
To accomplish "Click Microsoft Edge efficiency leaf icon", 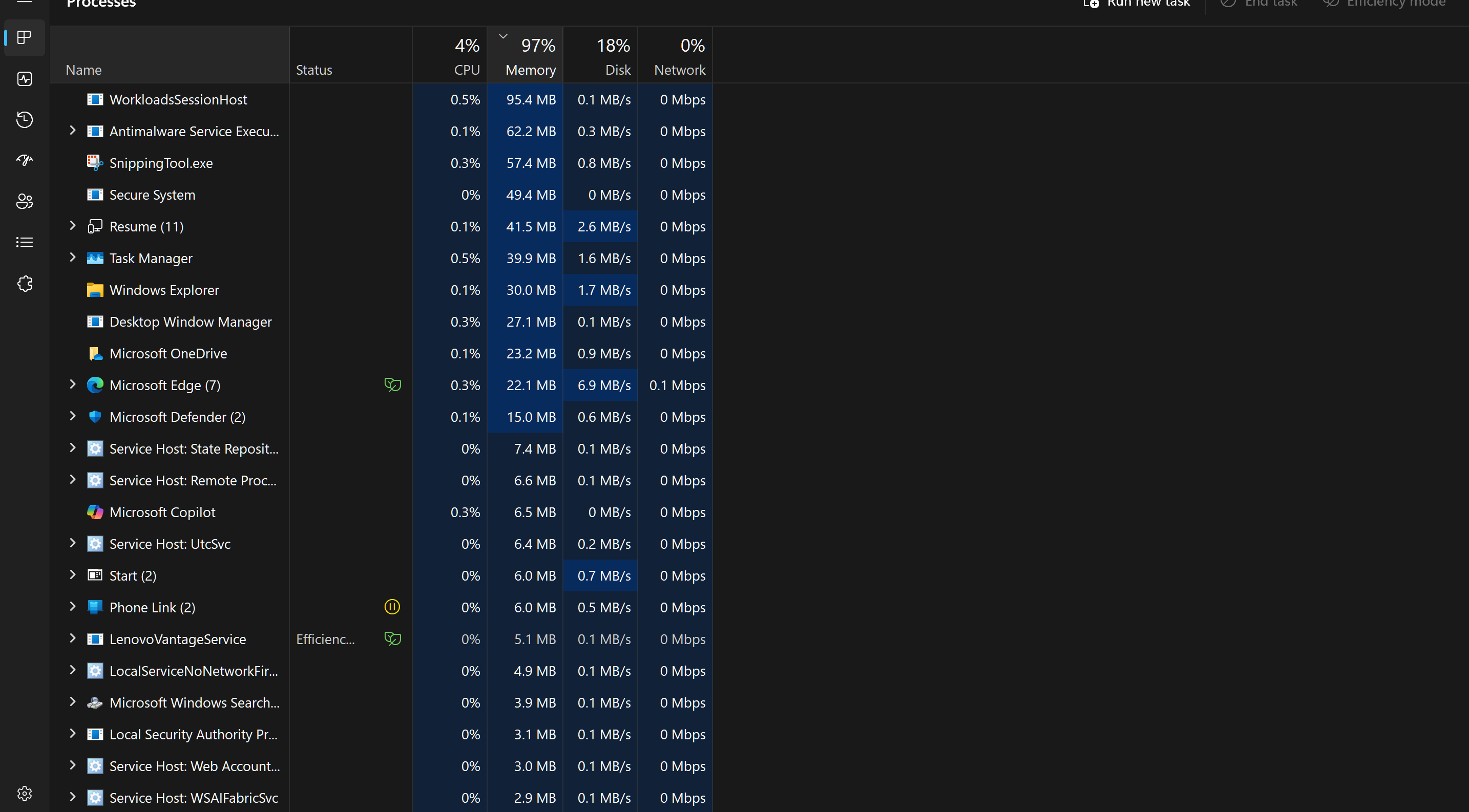I will tap(392, 385).
